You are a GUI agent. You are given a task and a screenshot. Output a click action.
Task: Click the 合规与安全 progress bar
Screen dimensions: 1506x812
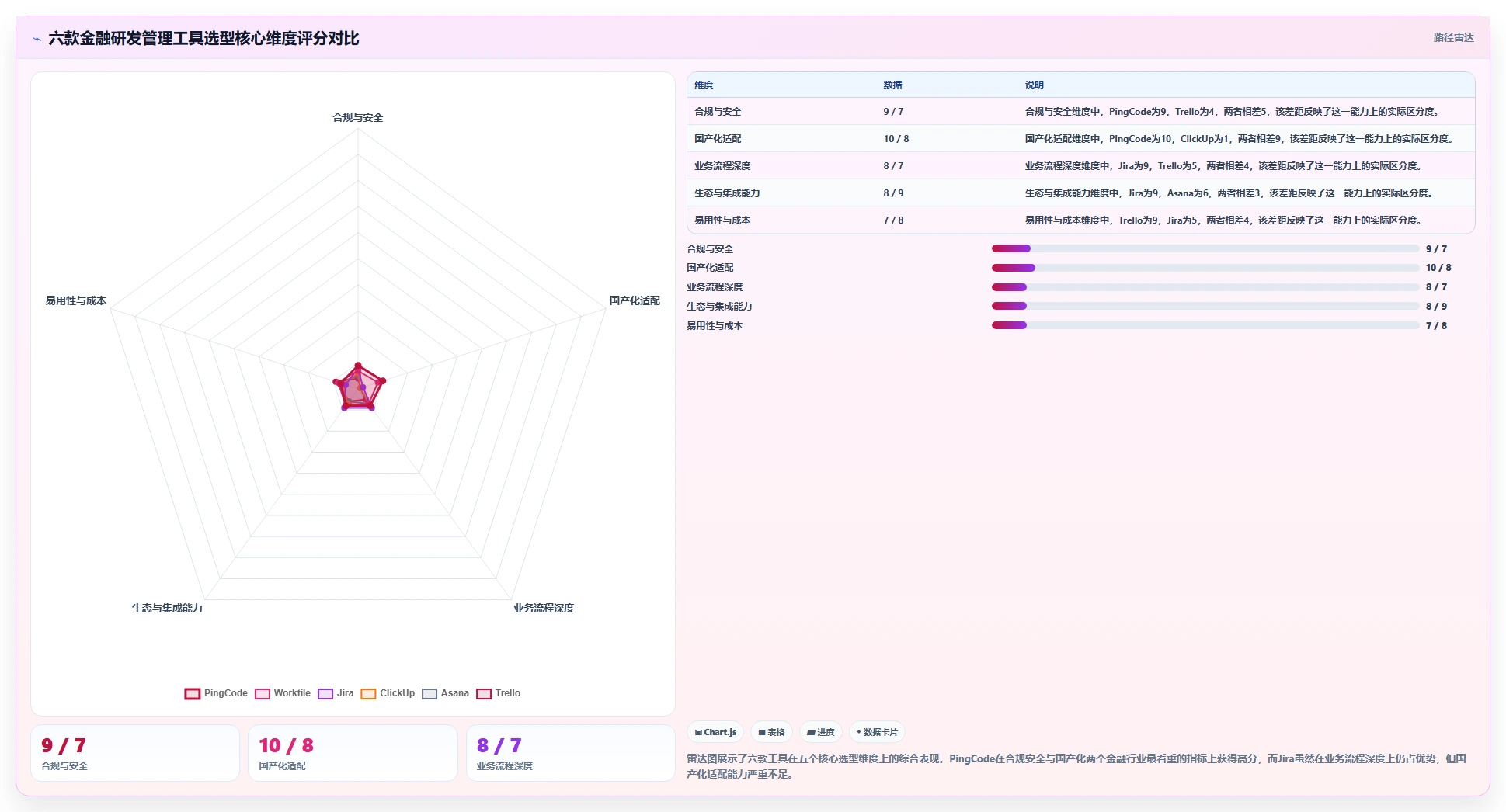(1205, 248)
